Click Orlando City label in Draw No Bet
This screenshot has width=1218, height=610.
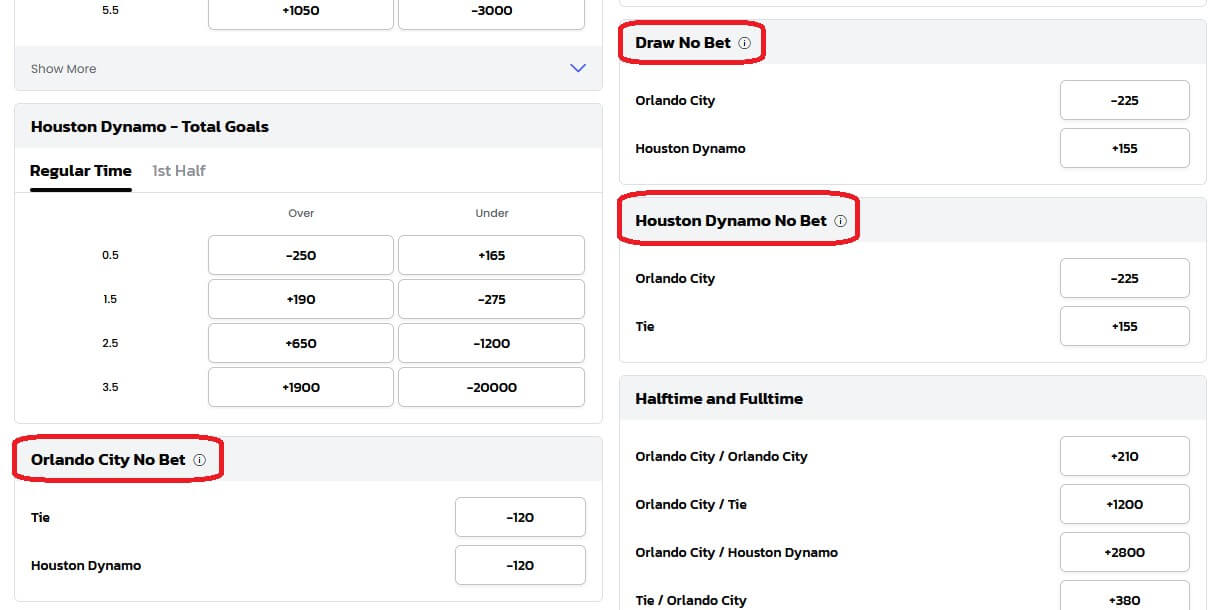(x=675, y=100)
